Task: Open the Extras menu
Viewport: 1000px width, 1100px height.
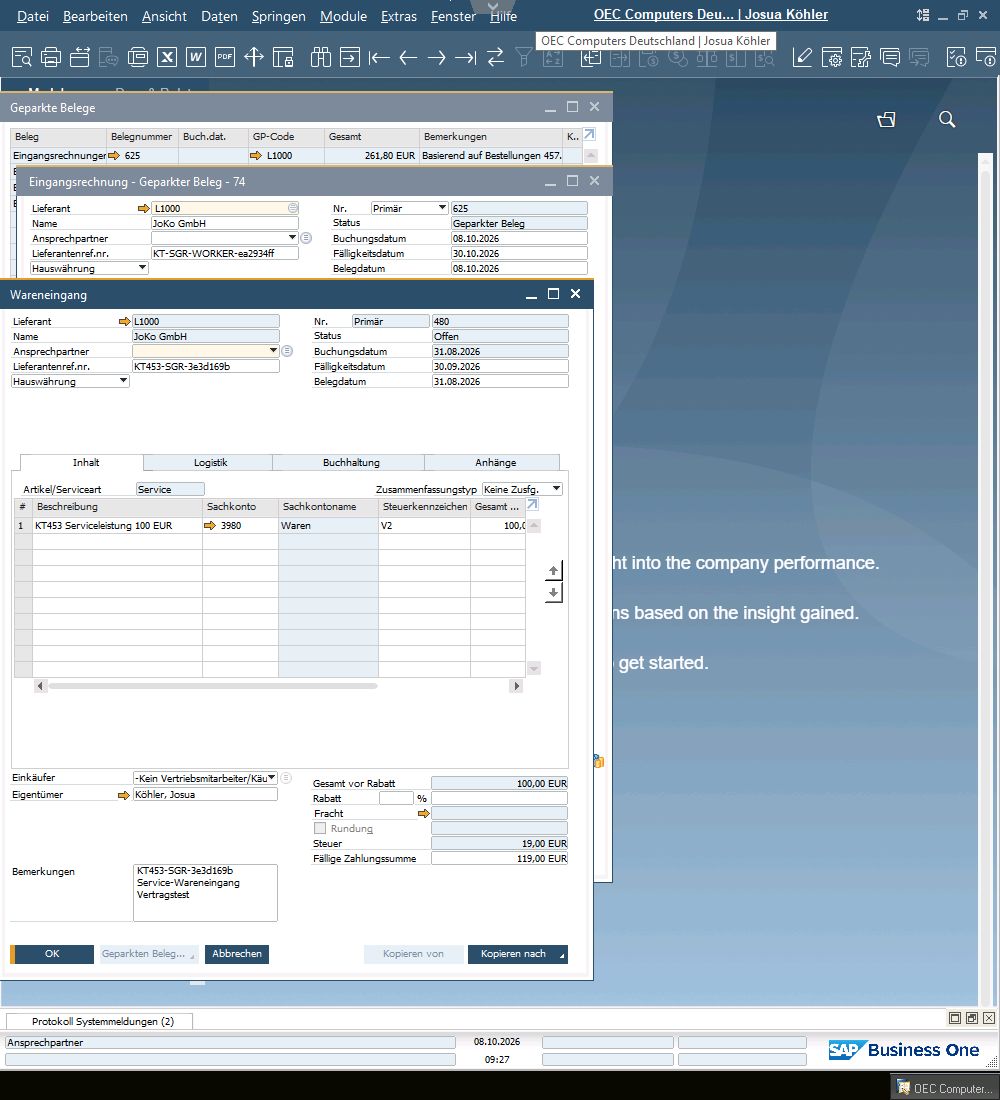Action: tap(399, 16)
